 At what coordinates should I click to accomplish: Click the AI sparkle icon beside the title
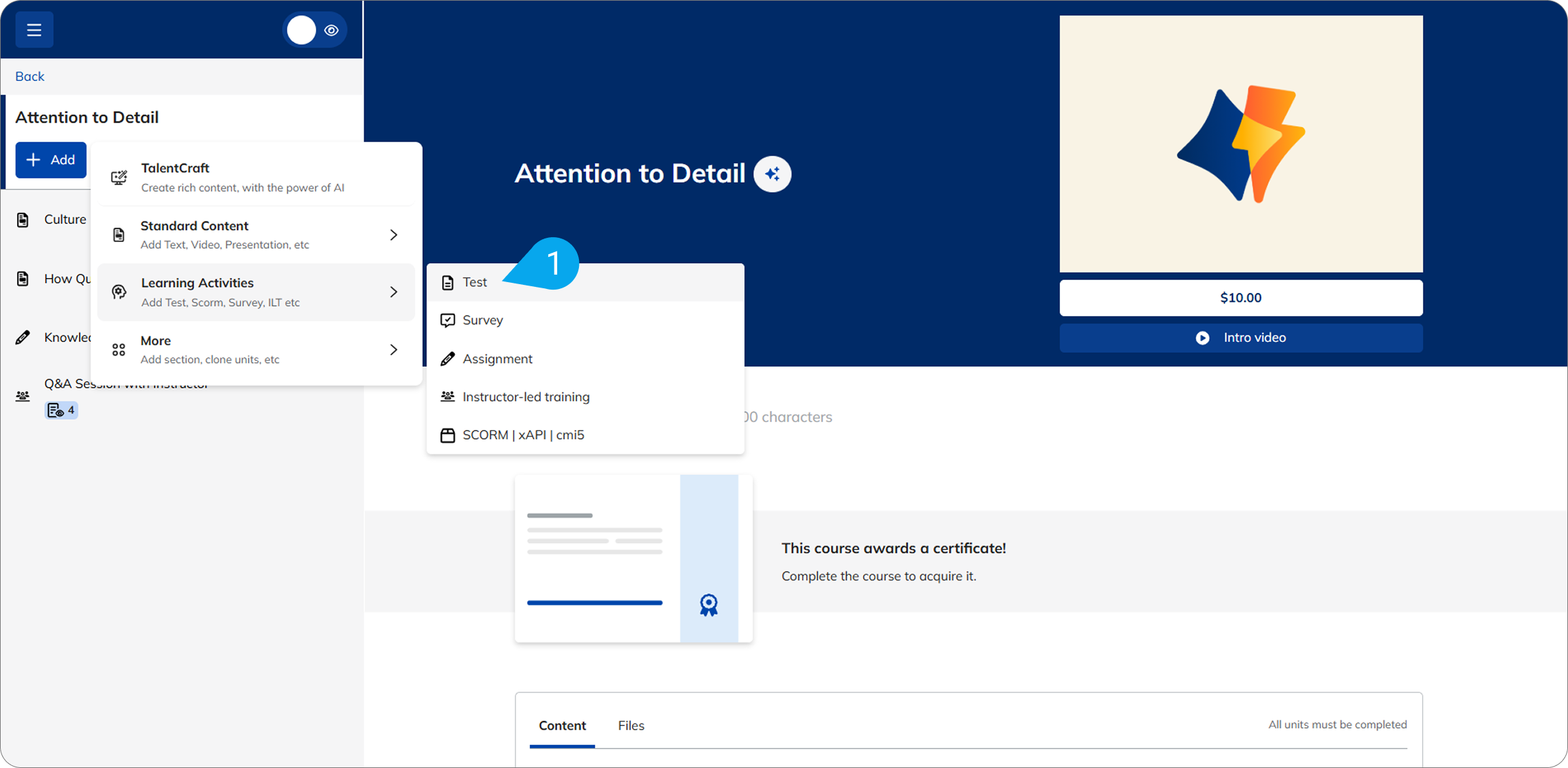[772, 174]
